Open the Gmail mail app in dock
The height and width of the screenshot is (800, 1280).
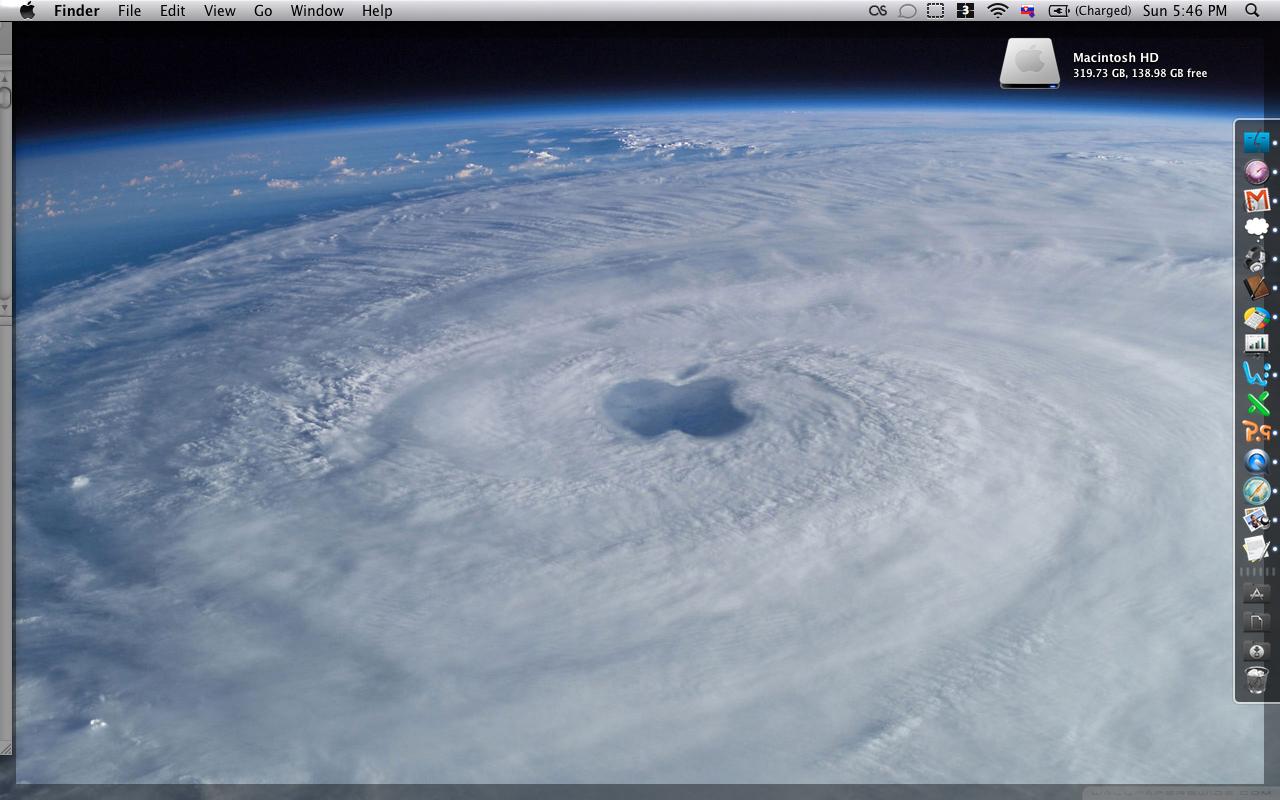click(x=1257, y=200)
